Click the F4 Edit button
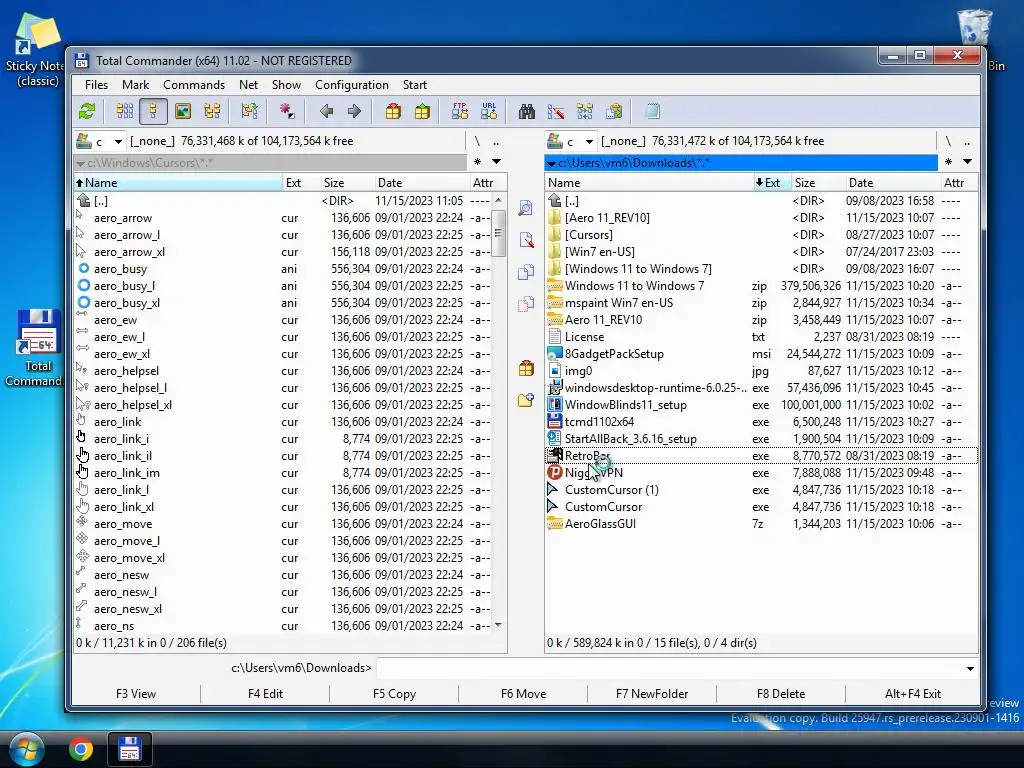Image resolution: width=1024 pixels, height=768 pixels. pos(265,694)
